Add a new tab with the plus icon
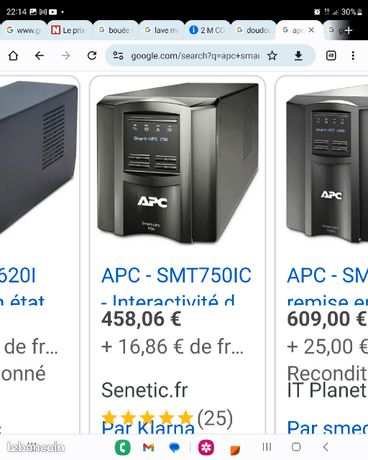Viewport: 368px width, 460px height. coord(348,30)
